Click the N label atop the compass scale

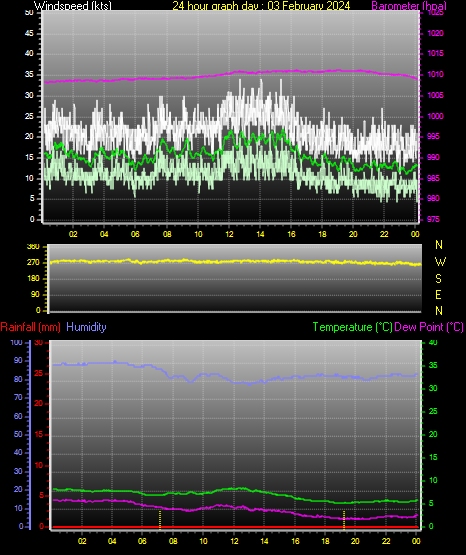439,245
